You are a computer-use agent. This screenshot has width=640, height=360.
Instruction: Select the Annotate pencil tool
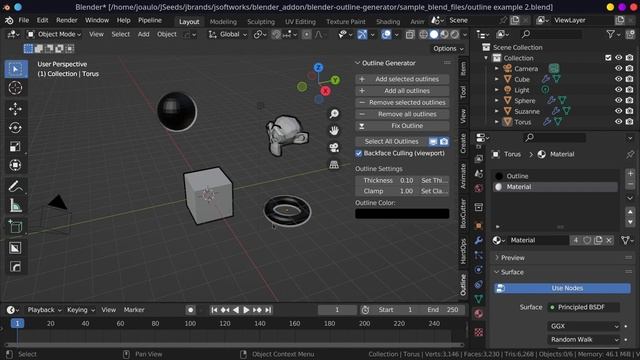pos(16,187)
